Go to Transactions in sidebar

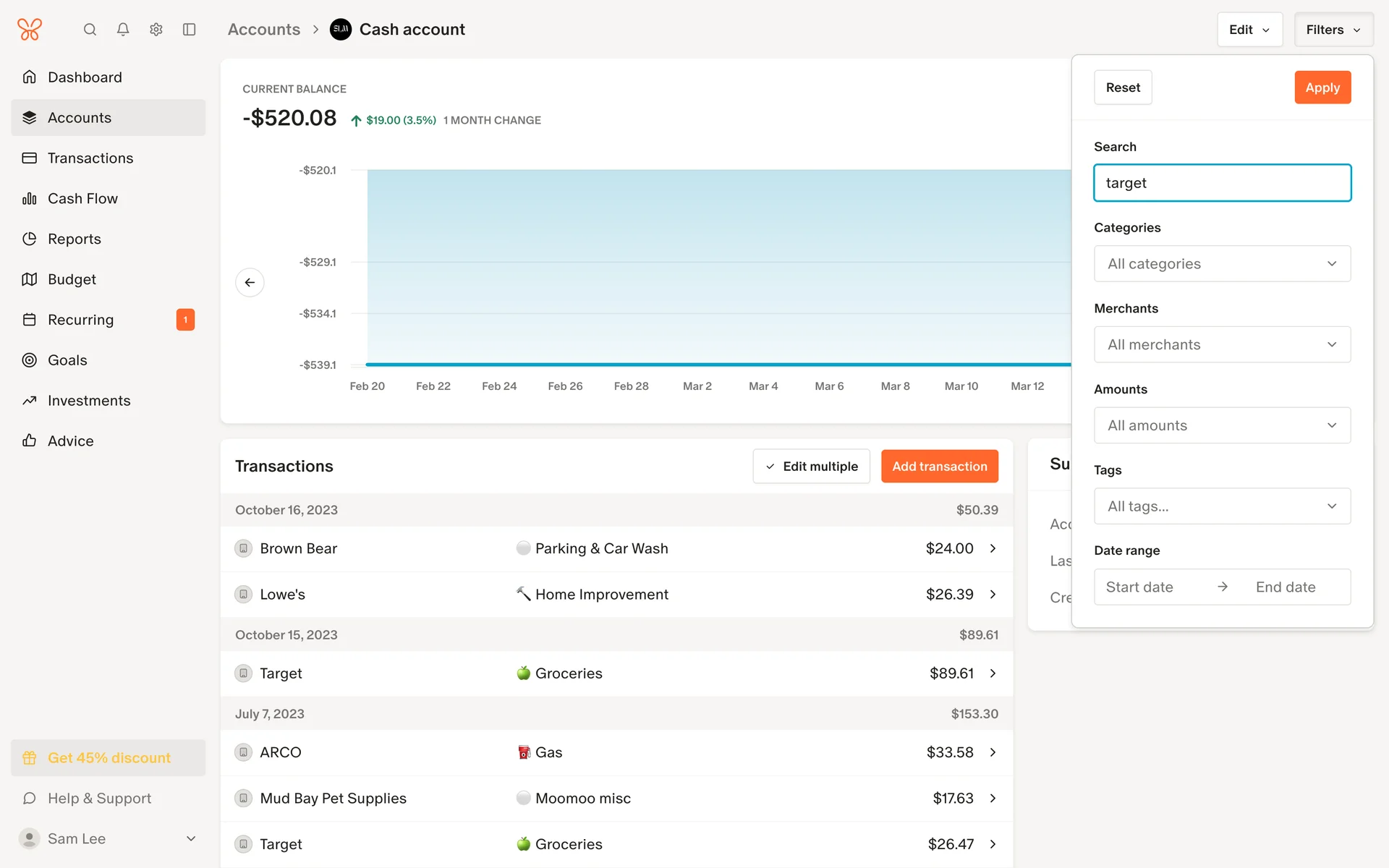click(90, 158)
